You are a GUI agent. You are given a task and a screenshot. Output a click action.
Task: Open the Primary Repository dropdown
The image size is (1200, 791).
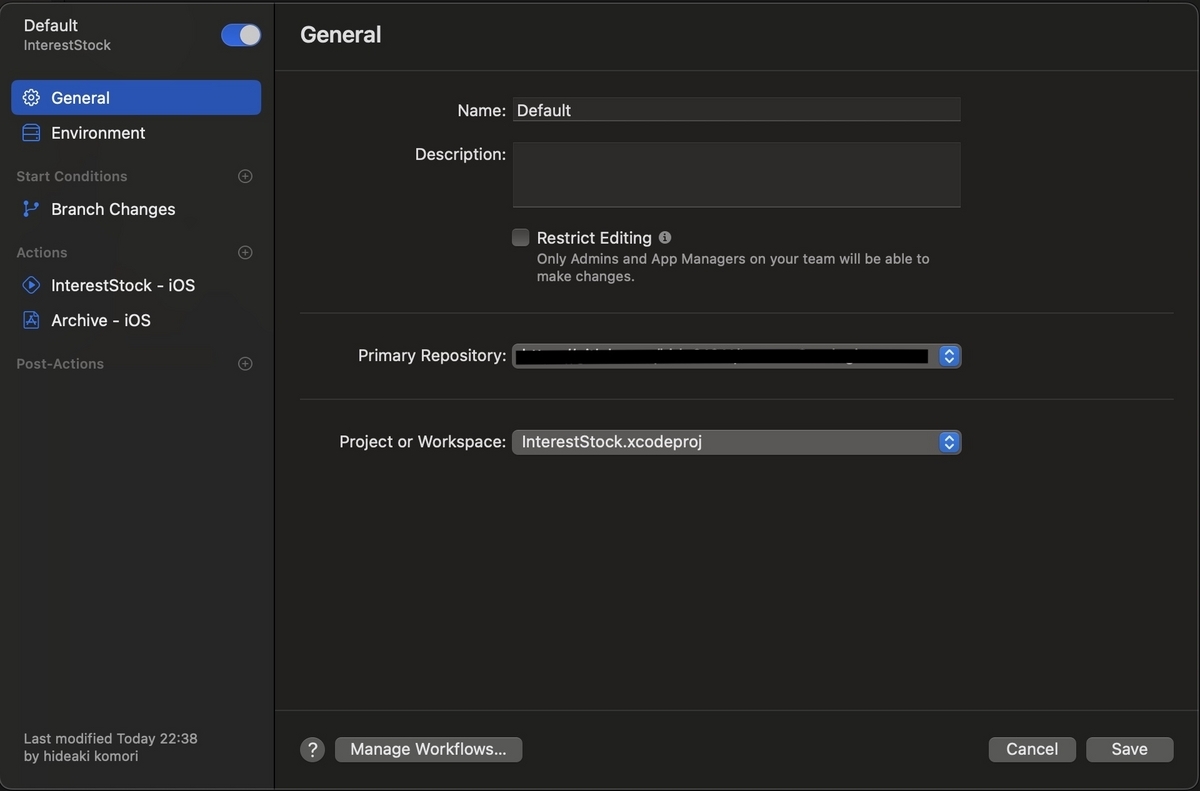coord(737,355)
